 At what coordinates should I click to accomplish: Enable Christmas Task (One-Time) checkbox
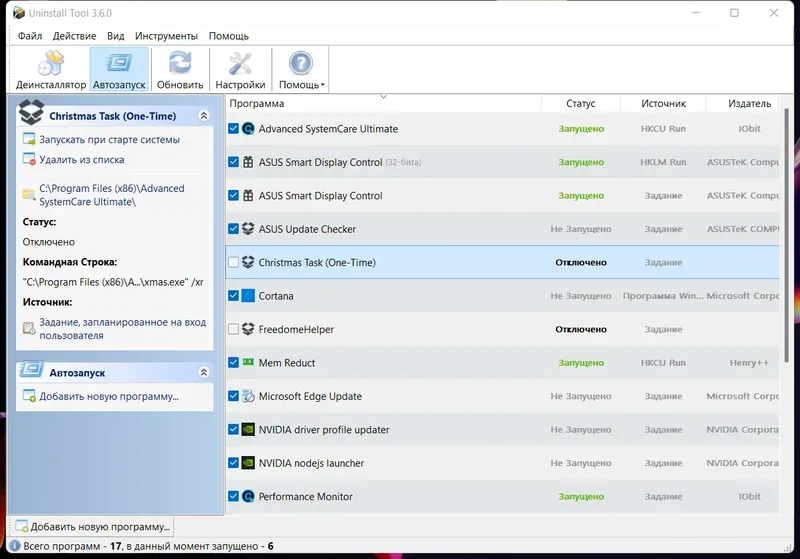233,262
